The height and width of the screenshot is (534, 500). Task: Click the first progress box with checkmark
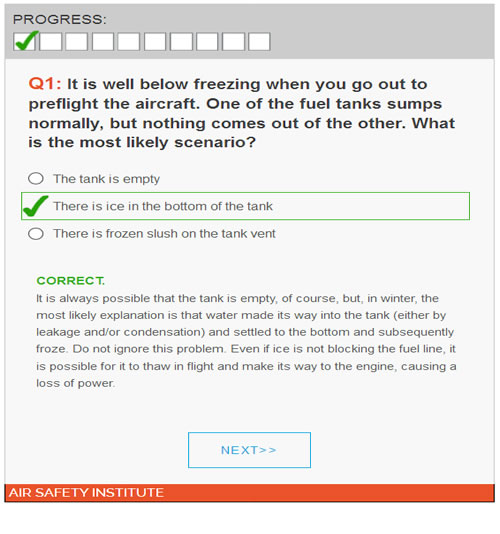[25, 42]
